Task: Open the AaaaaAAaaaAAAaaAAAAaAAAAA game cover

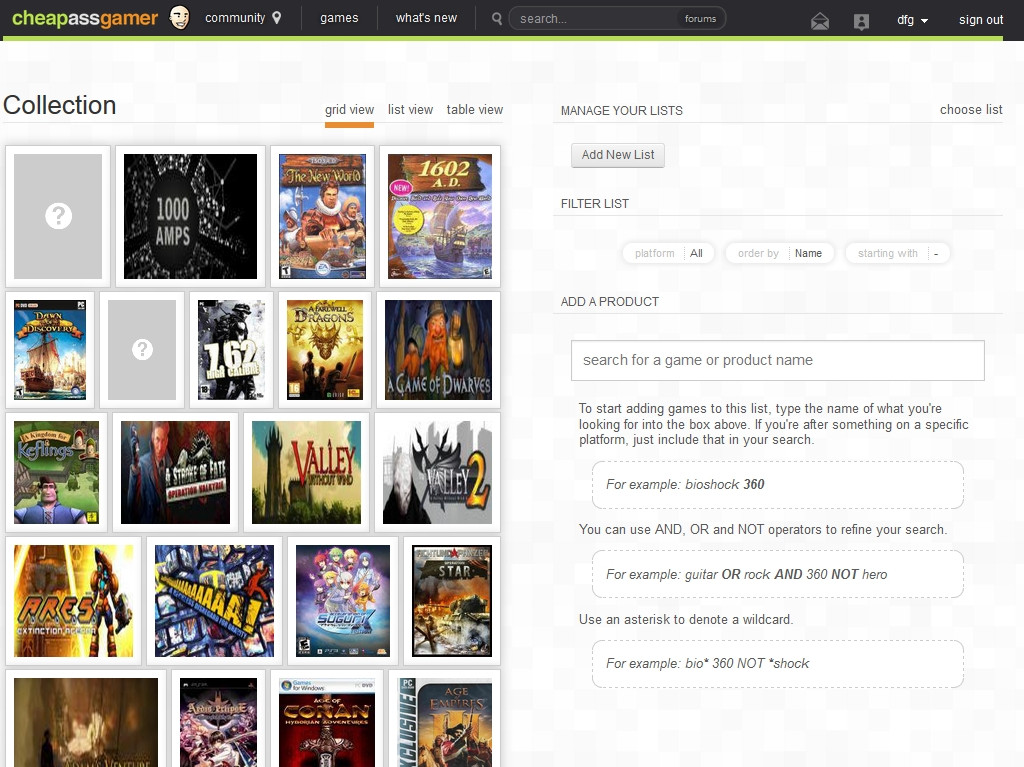Action: click(x=214, y=601)
